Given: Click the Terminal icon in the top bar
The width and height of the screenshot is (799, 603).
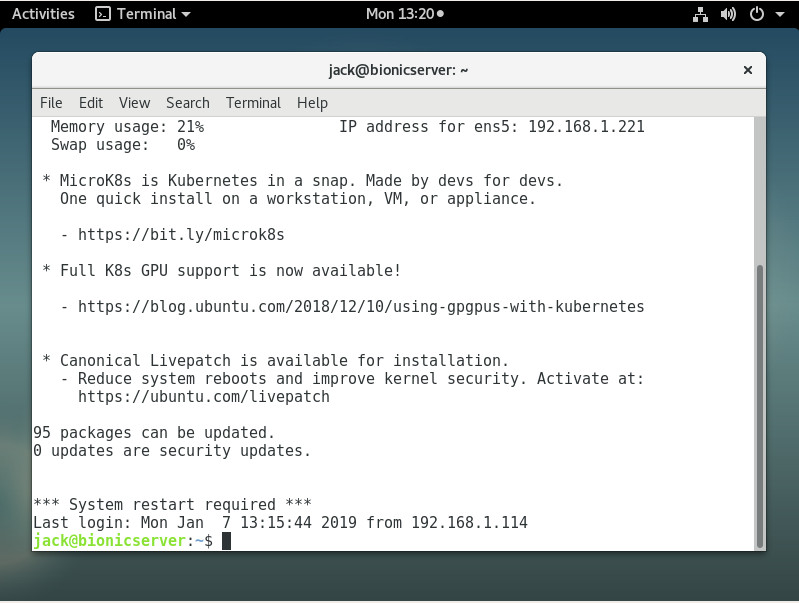Looking at the screenshot, I should tap(103, 14).
